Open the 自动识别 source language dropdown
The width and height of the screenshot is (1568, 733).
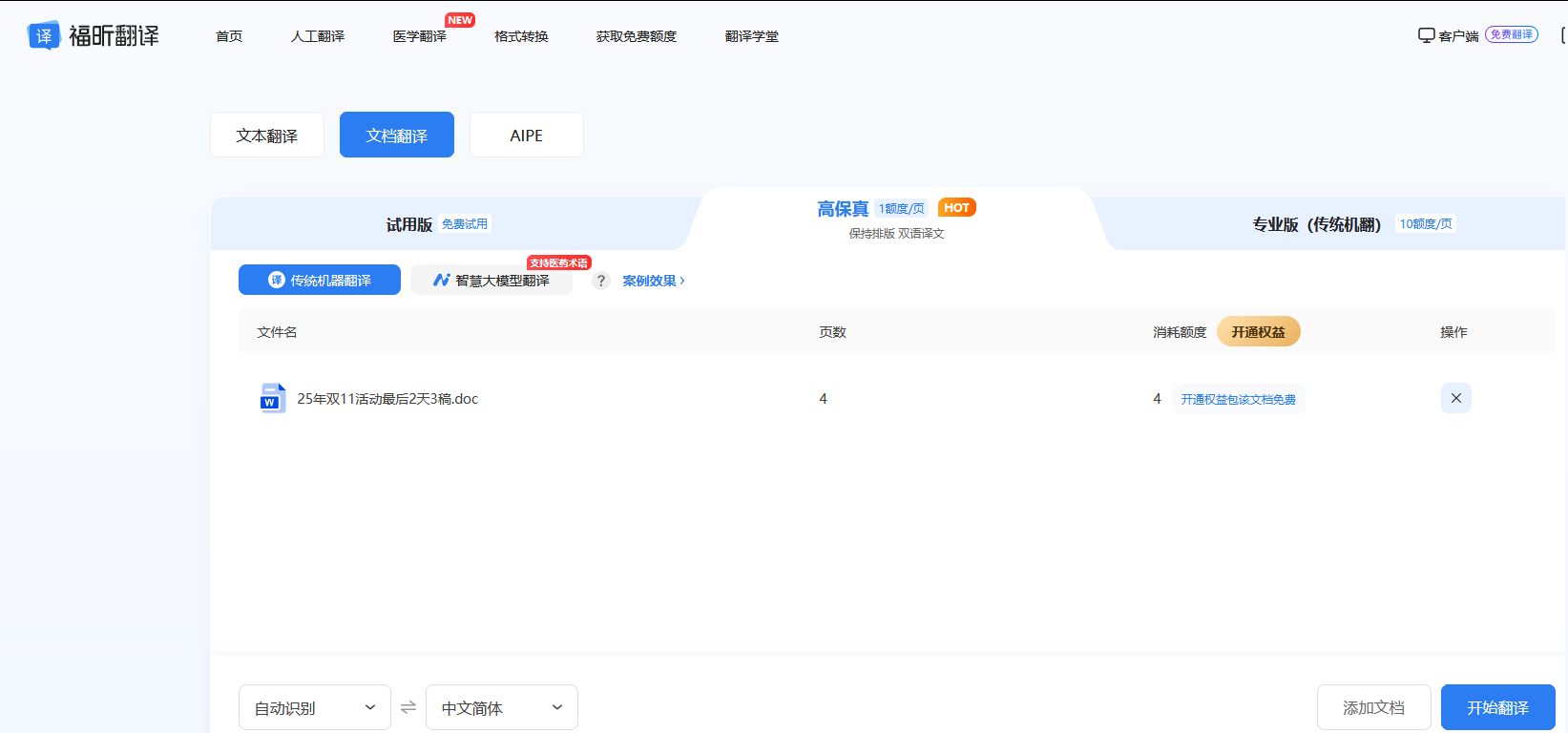pos(315,707)
